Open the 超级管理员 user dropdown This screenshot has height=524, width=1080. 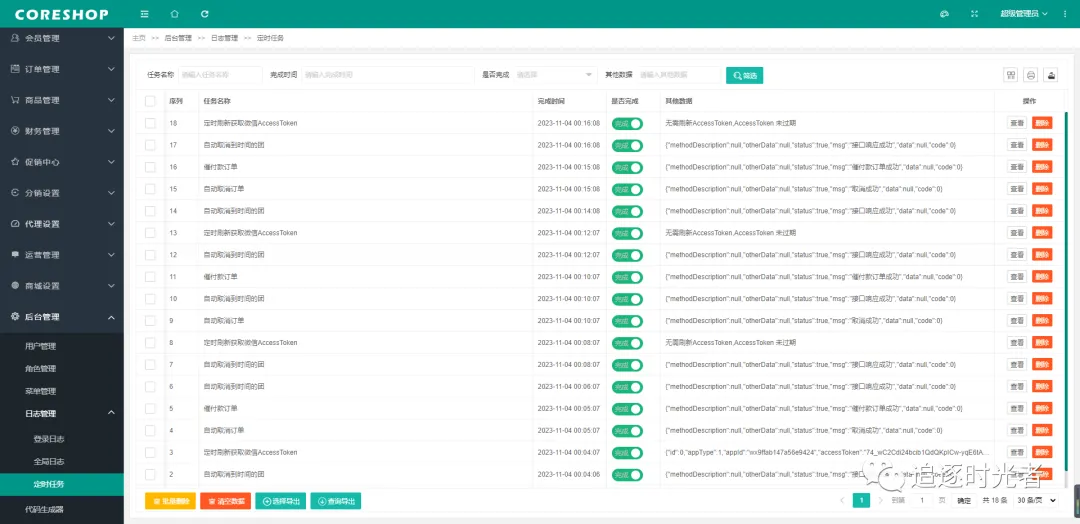point(1024,14)
